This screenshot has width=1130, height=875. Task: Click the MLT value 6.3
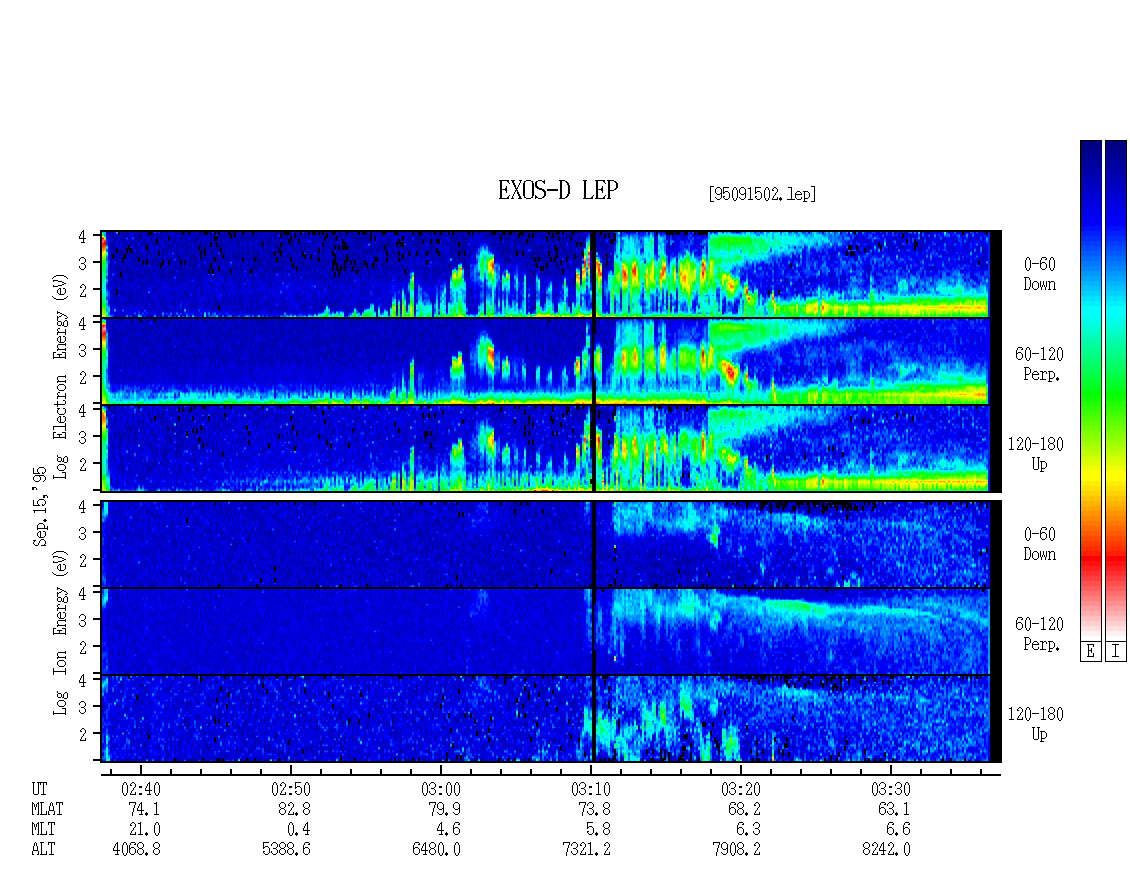749,830
